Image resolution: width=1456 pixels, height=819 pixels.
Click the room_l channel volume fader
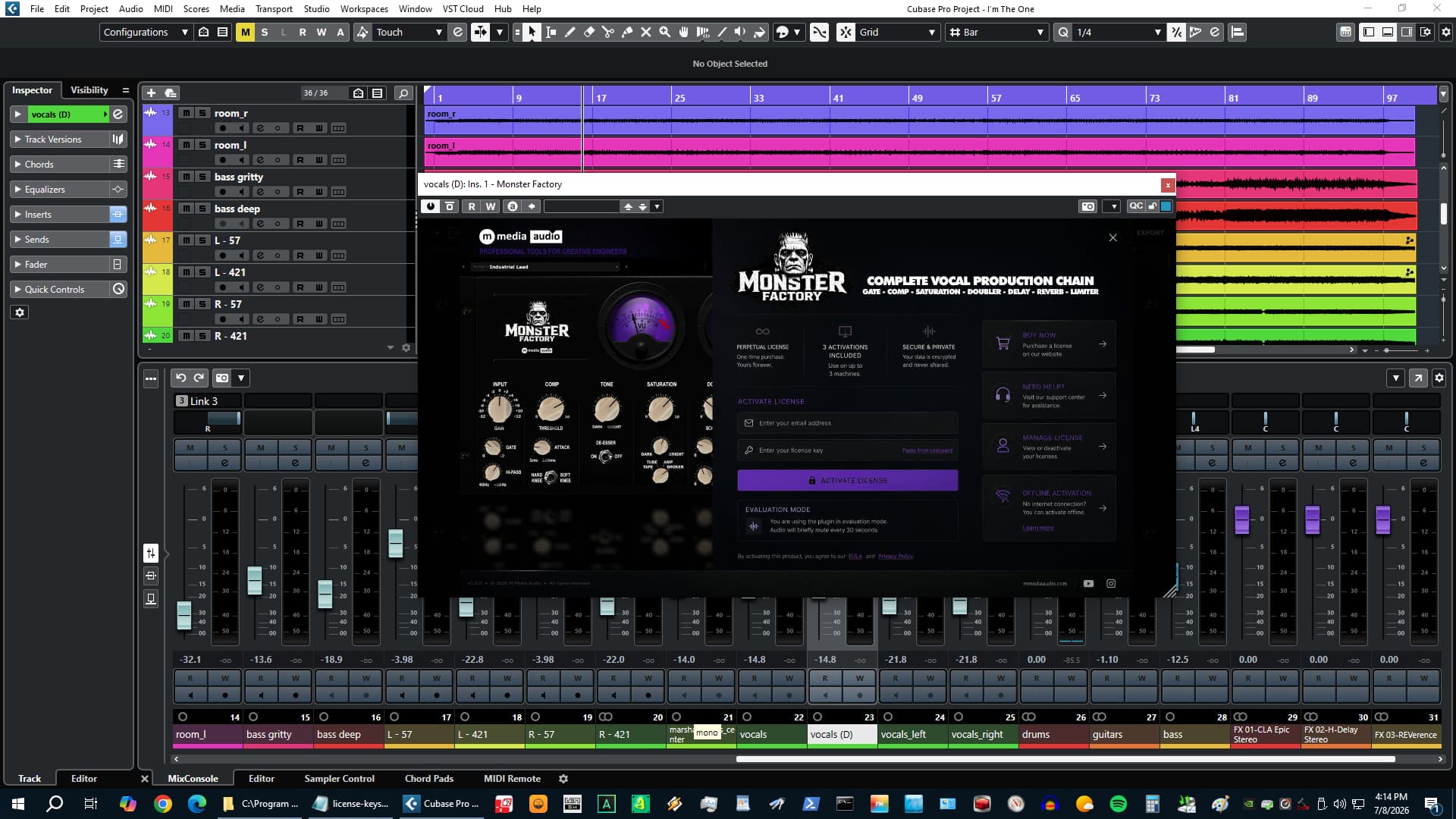click(184, 615)
